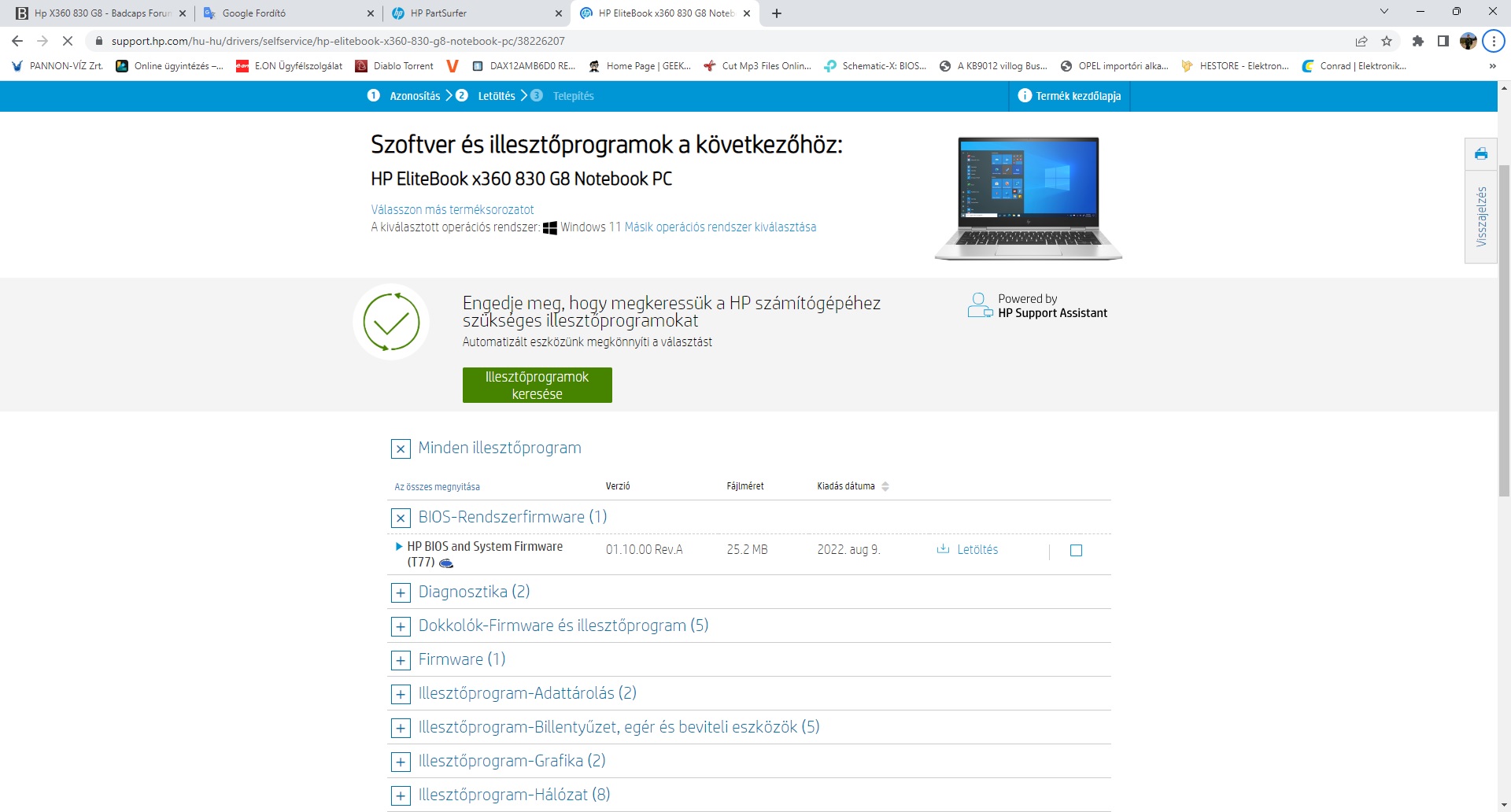This screenshot has width=1511, height=812.
Task: Stop loading the page
Action: tap(68, 41)
